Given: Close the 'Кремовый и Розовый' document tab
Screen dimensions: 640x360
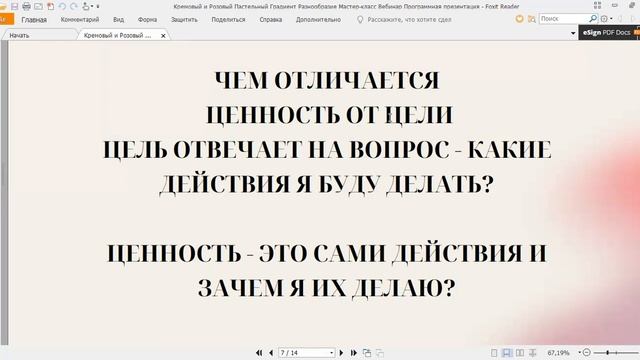Looking at the screenshot, I should (x=163, y=36).
